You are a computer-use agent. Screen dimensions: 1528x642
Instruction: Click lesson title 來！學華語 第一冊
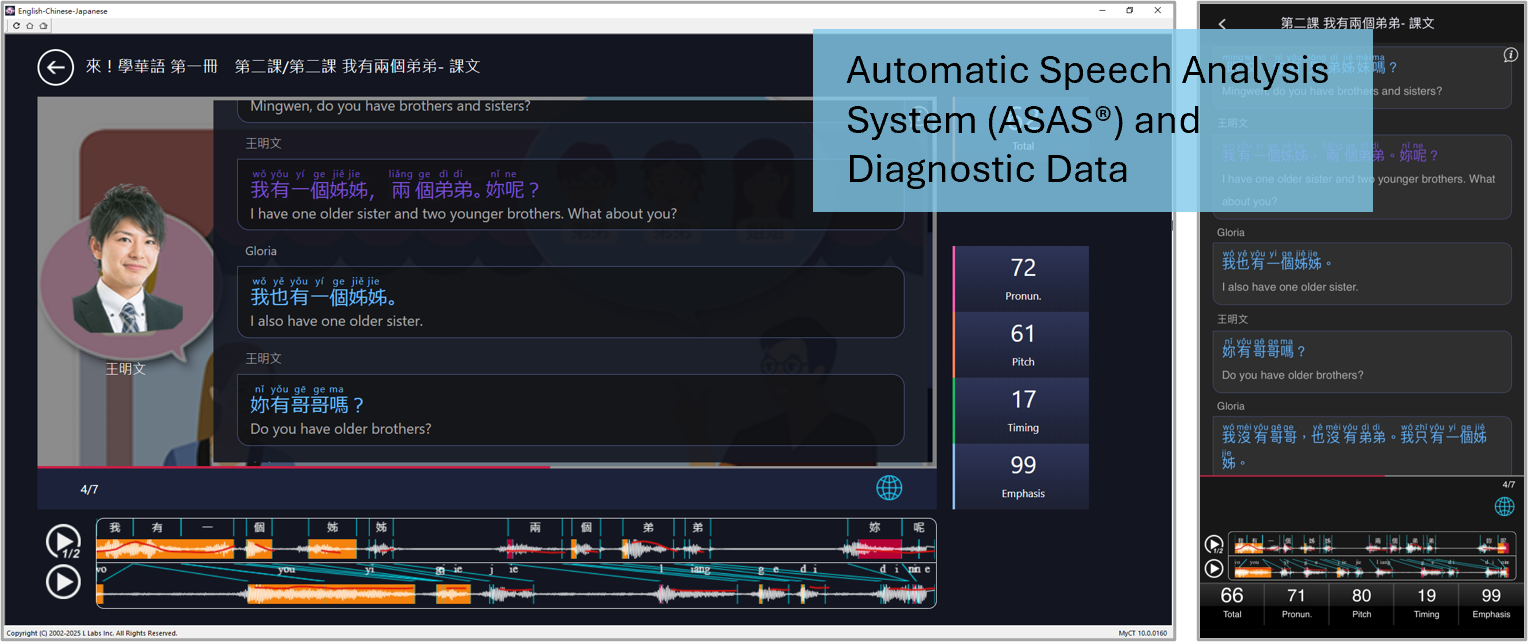tap(153, 67)
